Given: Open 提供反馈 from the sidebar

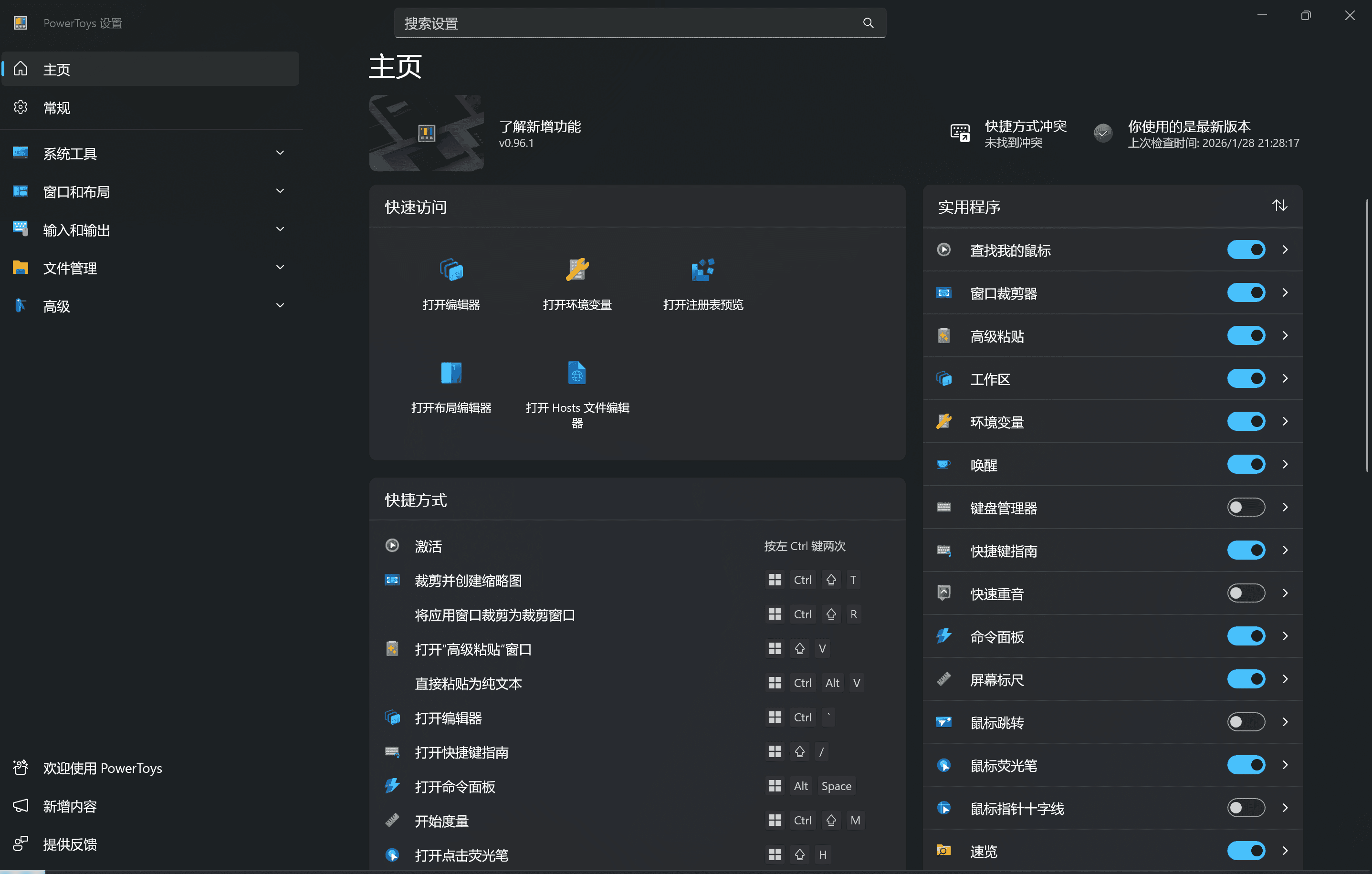Looking at the screenshot, I should point(150,844).
